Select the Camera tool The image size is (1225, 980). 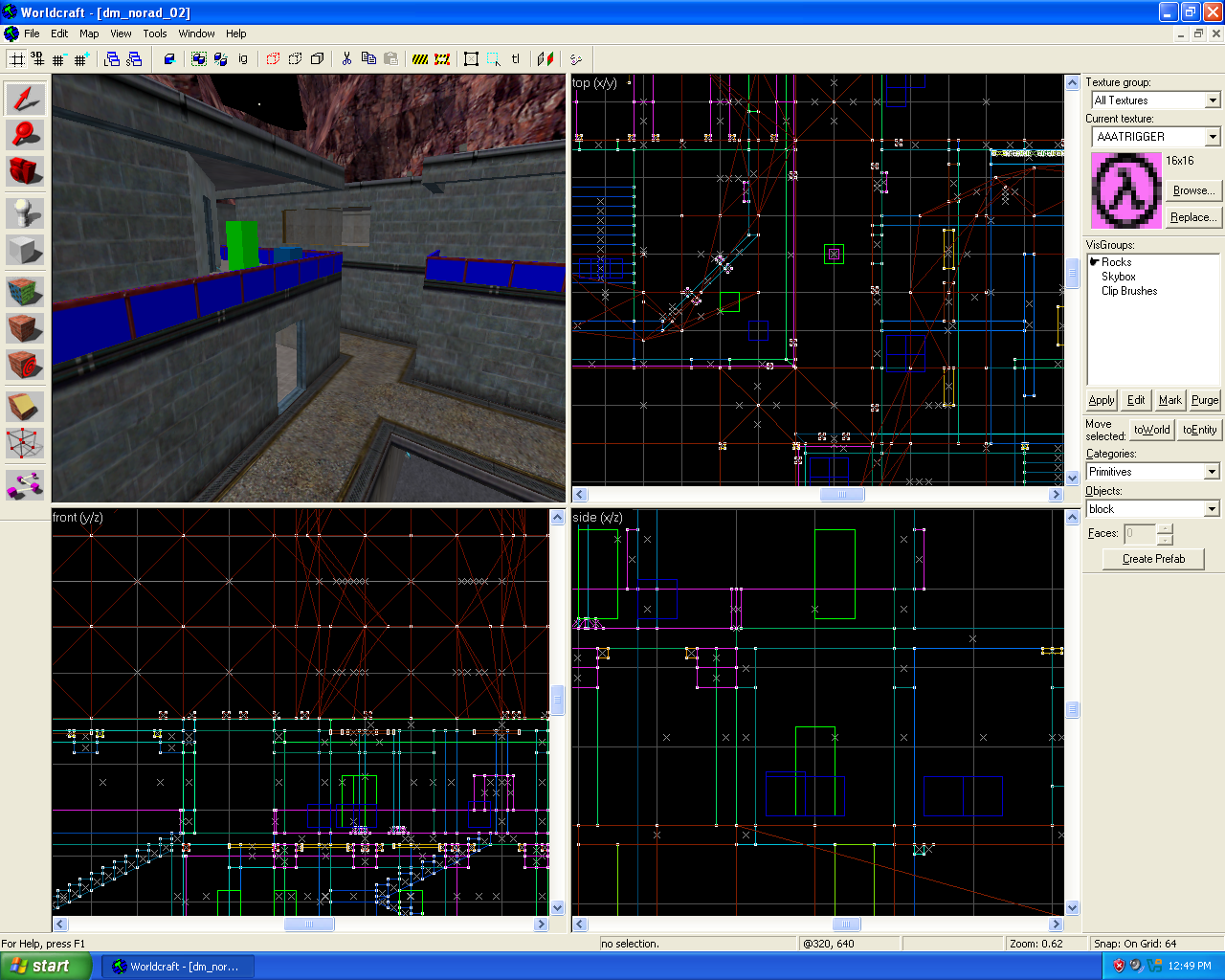pos(25,171)
